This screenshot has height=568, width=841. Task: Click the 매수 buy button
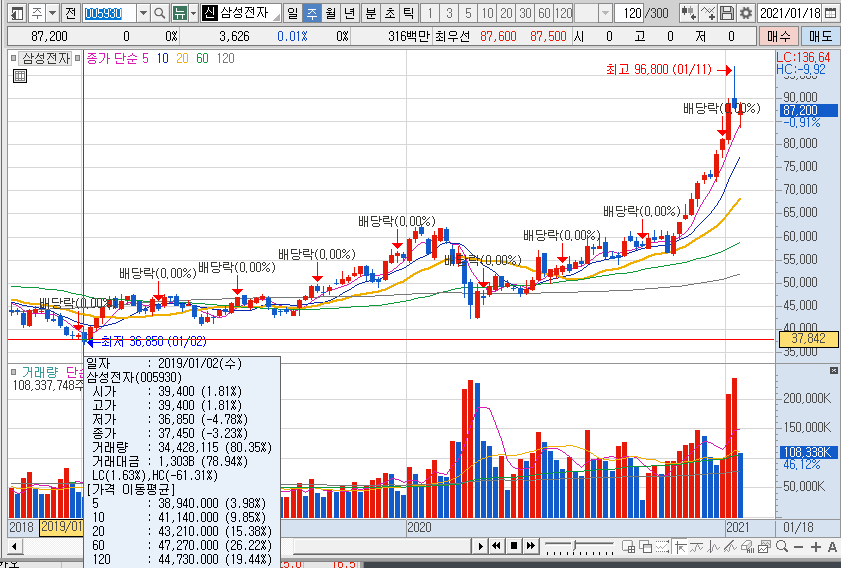pyautogui.click(x=778, y=36)
